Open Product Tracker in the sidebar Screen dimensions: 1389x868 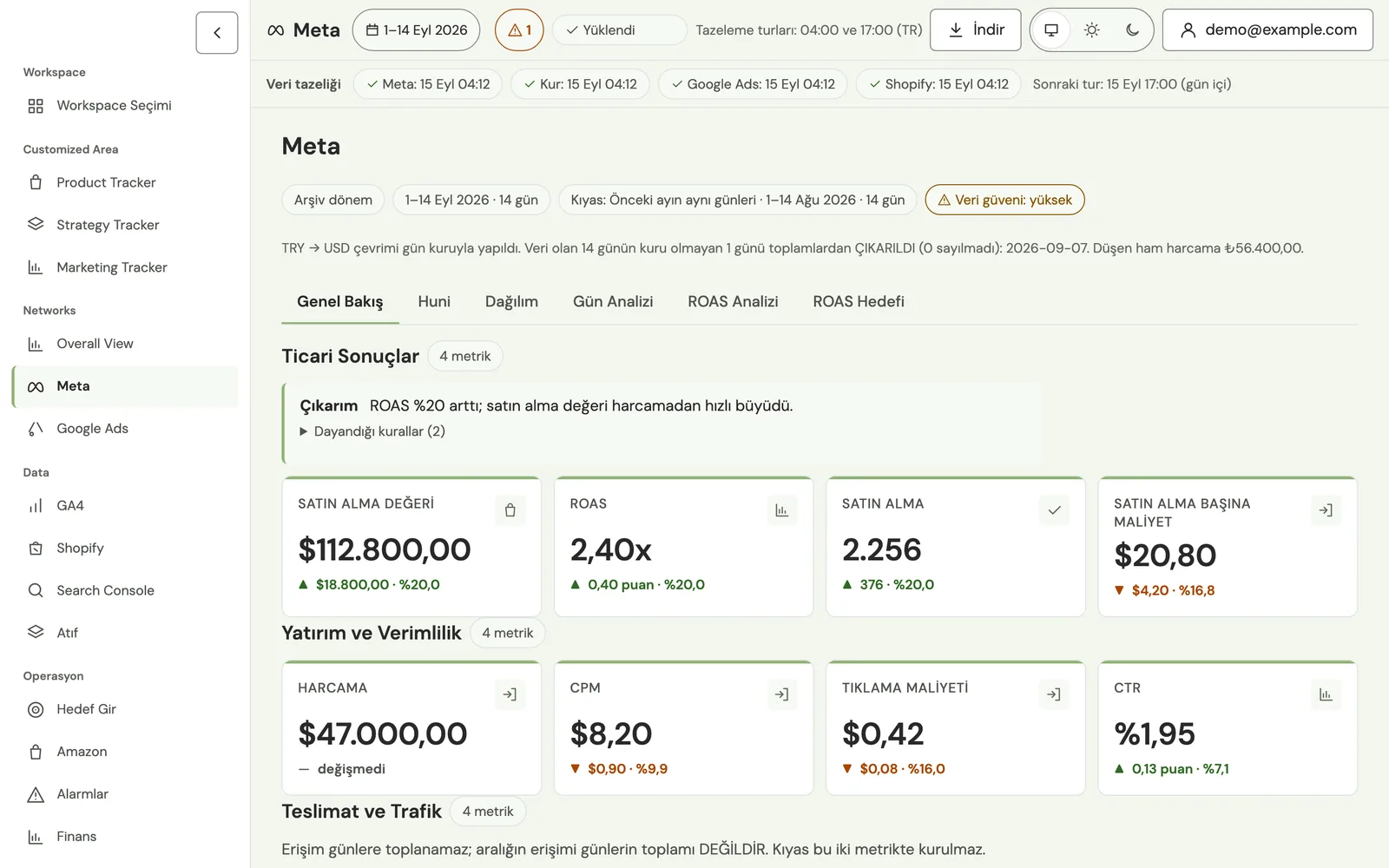(125, 183)
